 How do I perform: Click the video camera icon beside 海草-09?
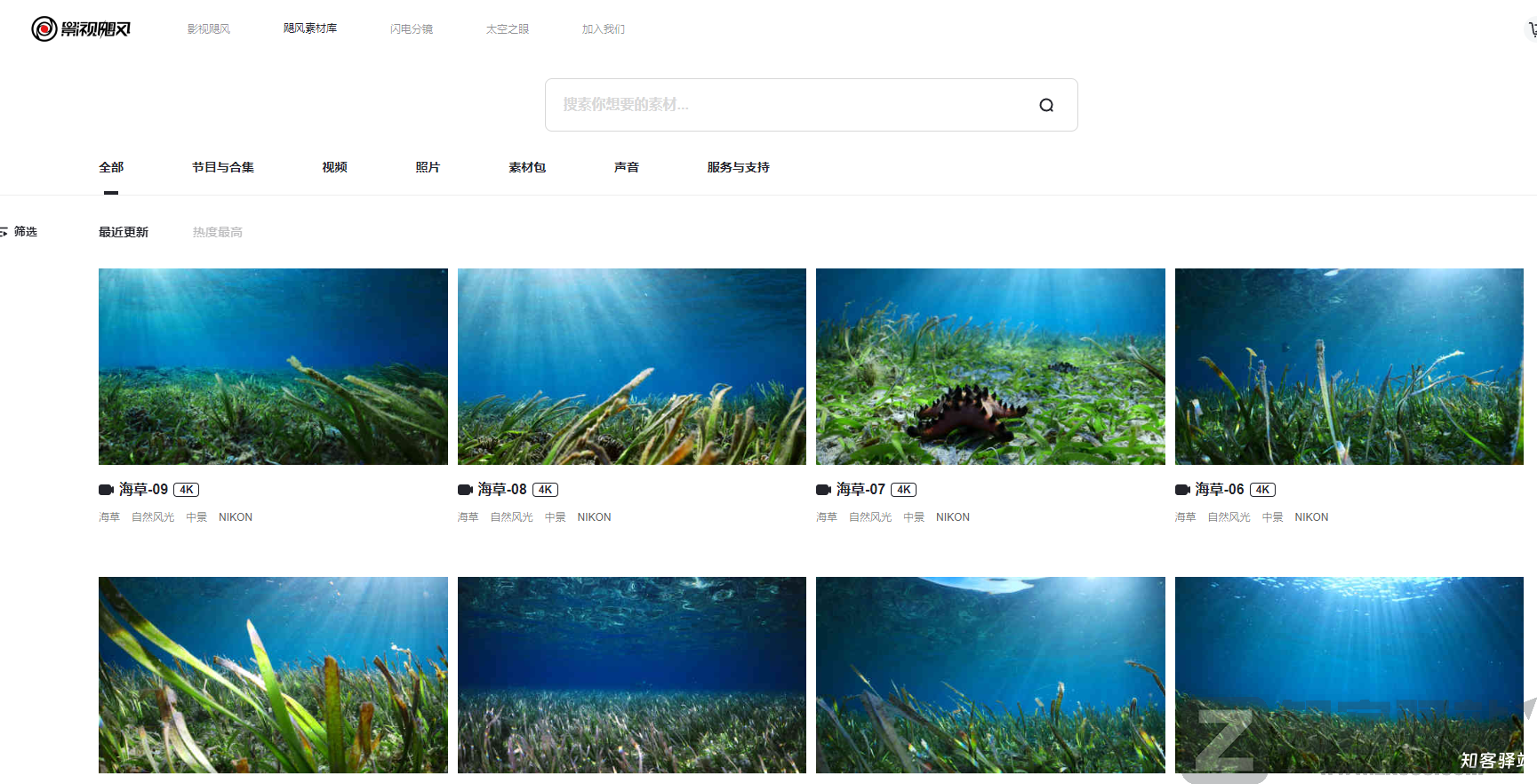click(x=106, y=490)
